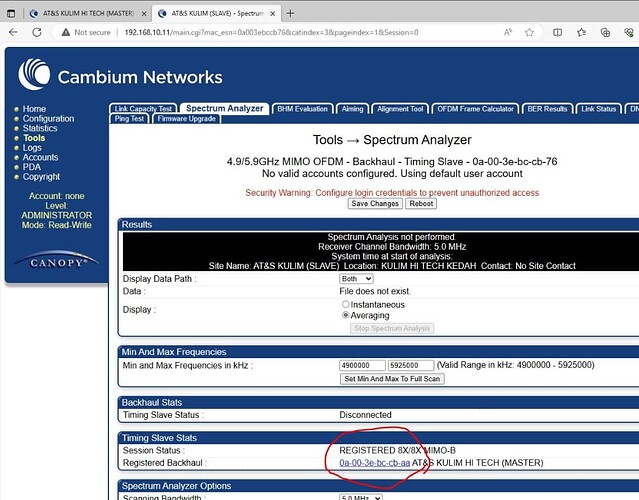Open Alignment Tool tab
The image size is (639, 500).
coord(400,109)
